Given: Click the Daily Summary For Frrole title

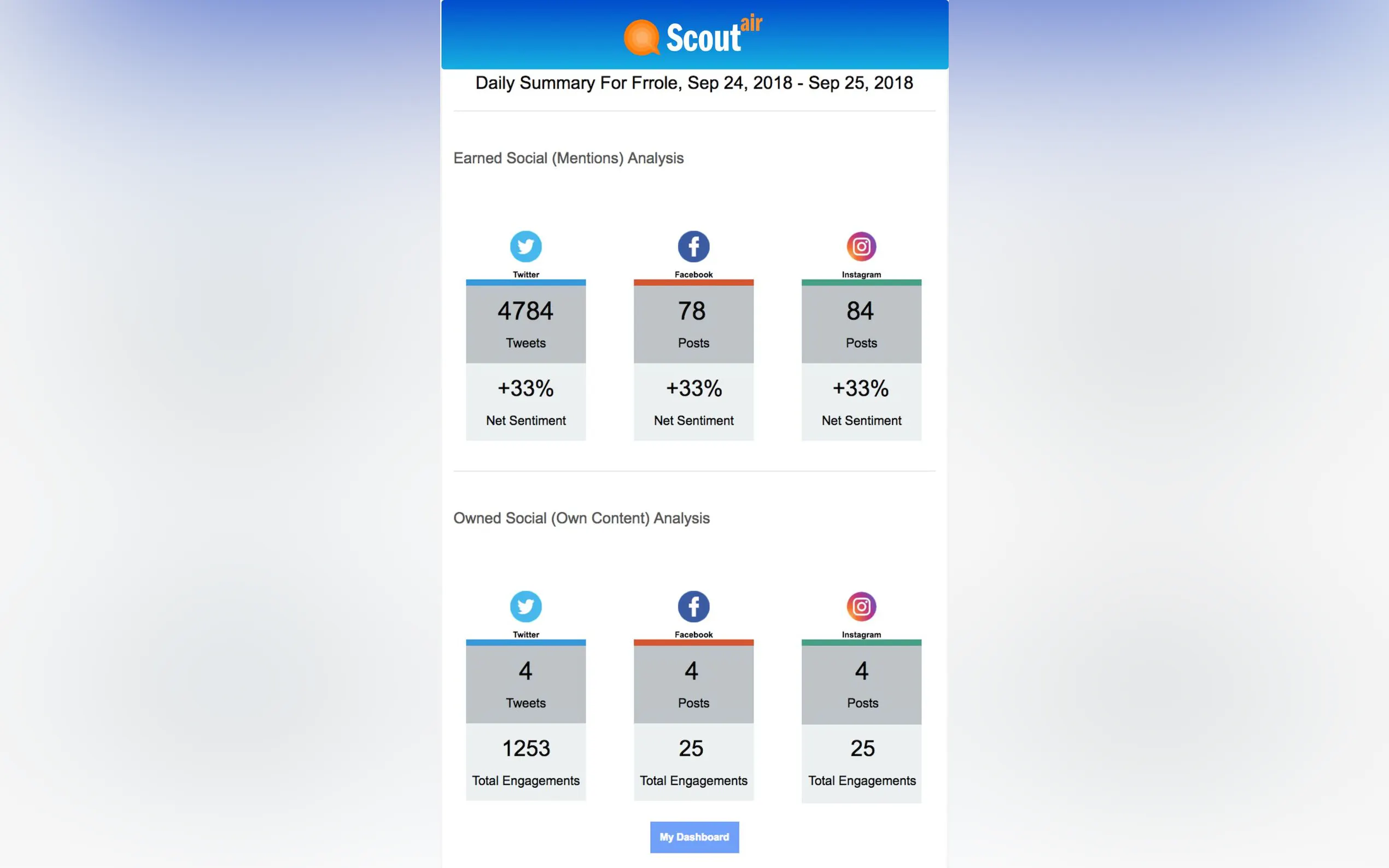Looking at the screenshot, I should 693,83.
